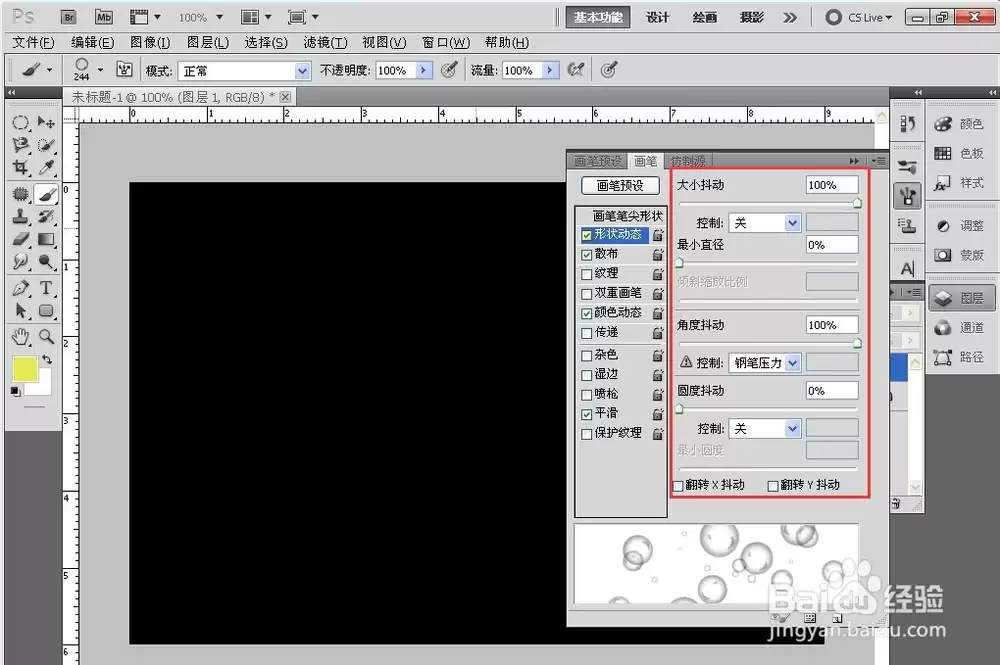1000x665 pixels.
Task: Uncheck the 形状动态 checkbox
Action: pos(587,235)
